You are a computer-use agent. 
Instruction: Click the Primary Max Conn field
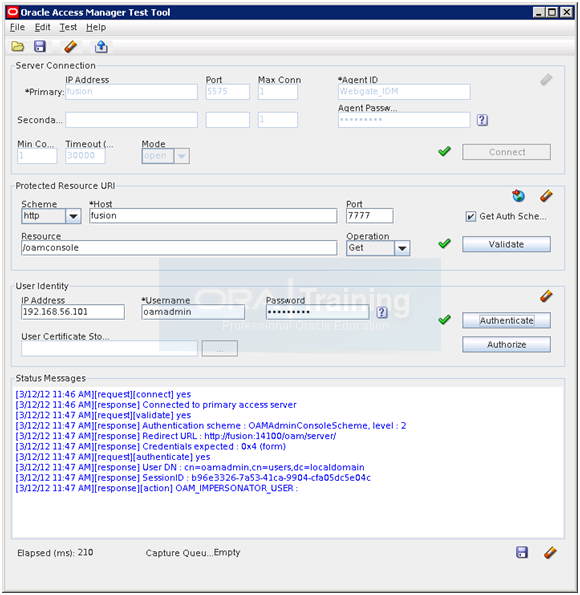278,92
